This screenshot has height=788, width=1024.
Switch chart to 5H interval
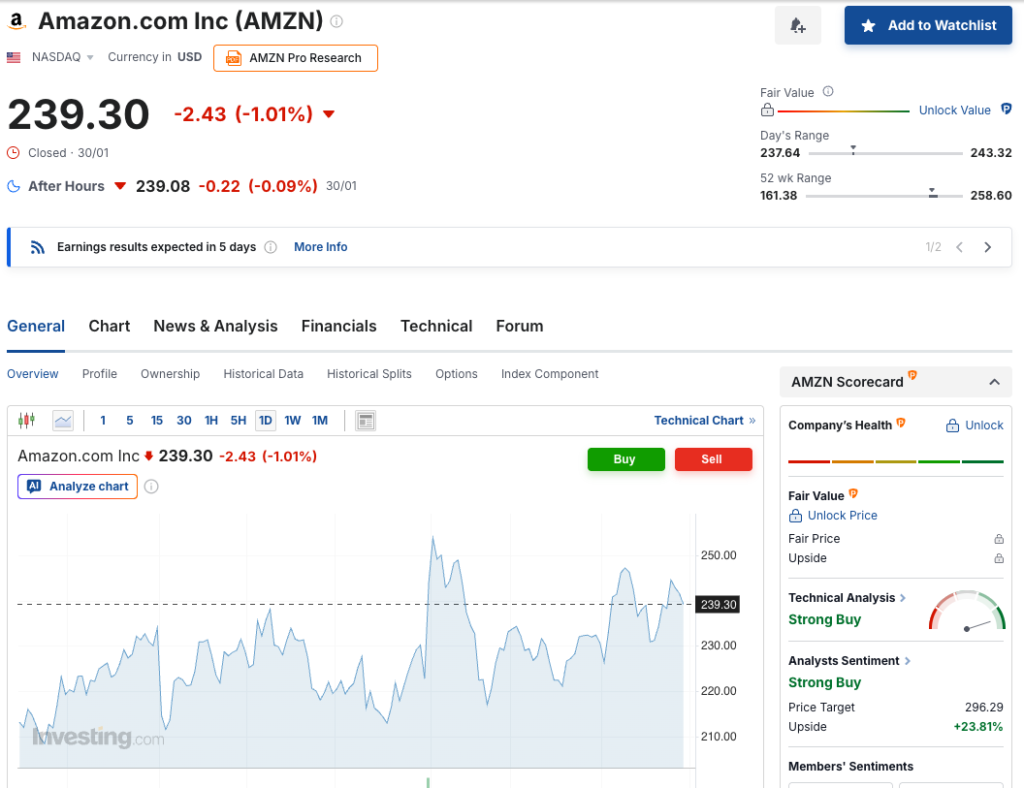coord(238,421)
